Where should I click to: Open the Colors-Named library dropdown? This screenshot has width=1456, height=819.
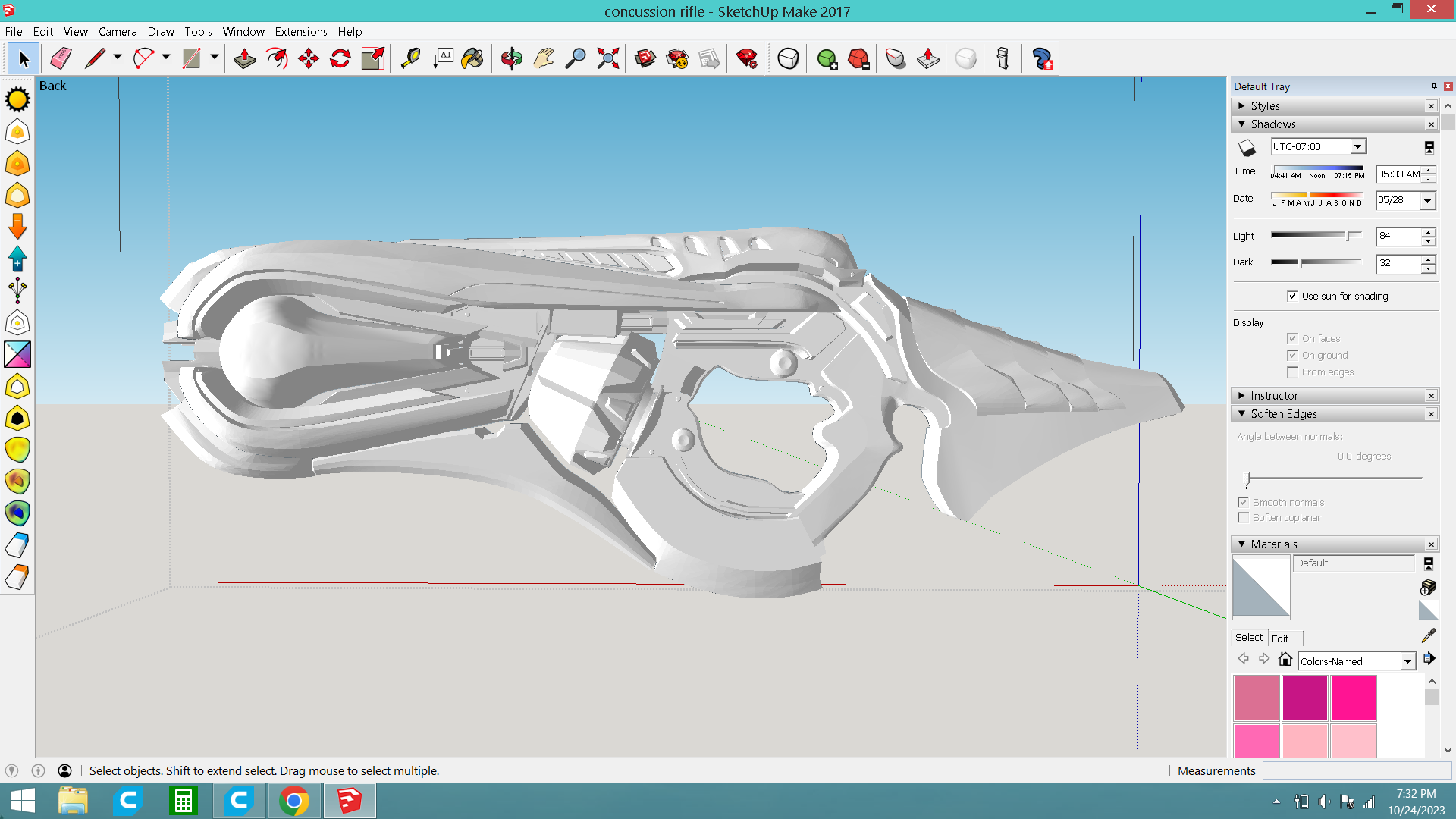pos(1407,661)
